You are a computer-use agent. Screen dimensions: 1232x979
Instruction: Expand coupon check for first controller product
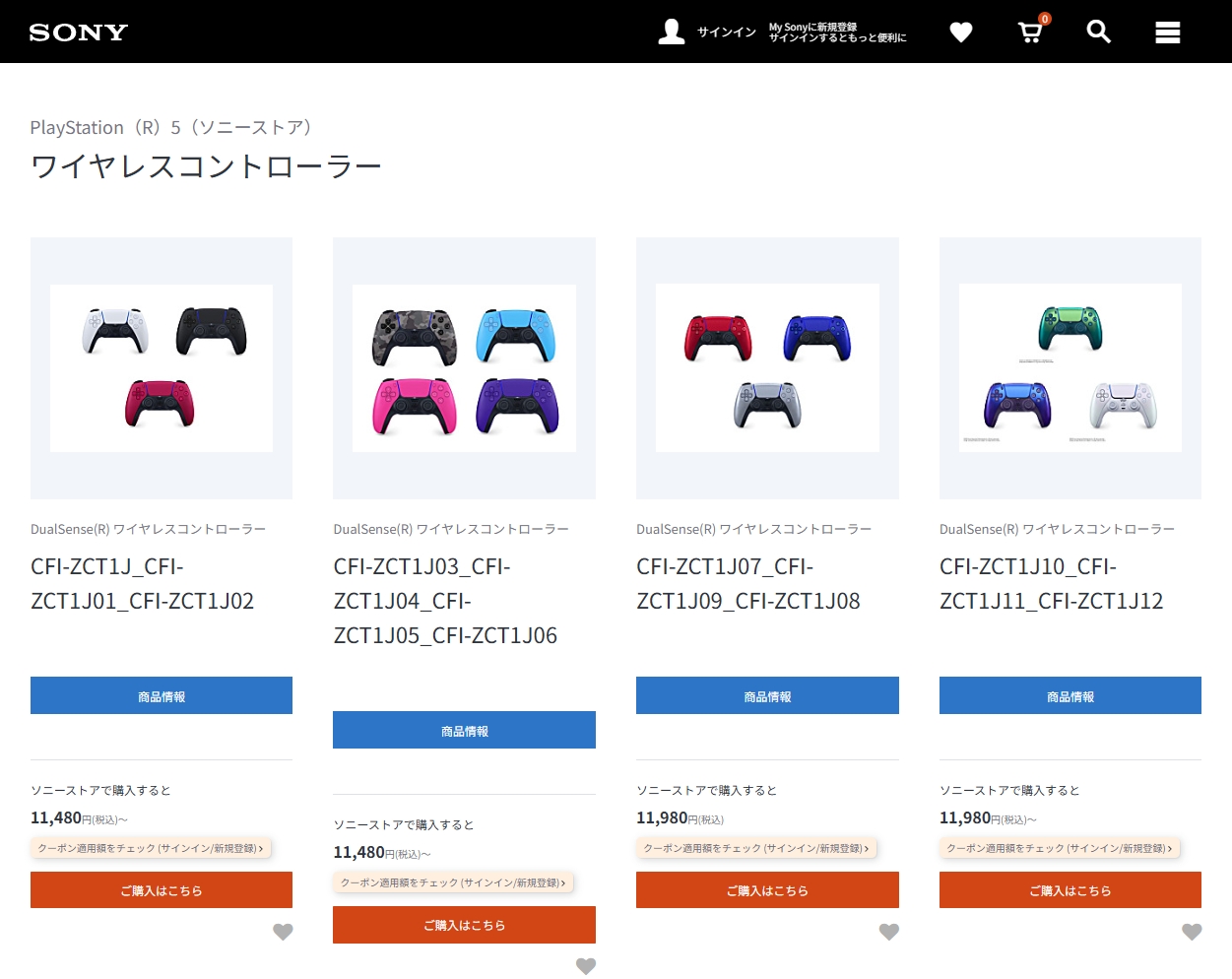click(x=151, y=848)
